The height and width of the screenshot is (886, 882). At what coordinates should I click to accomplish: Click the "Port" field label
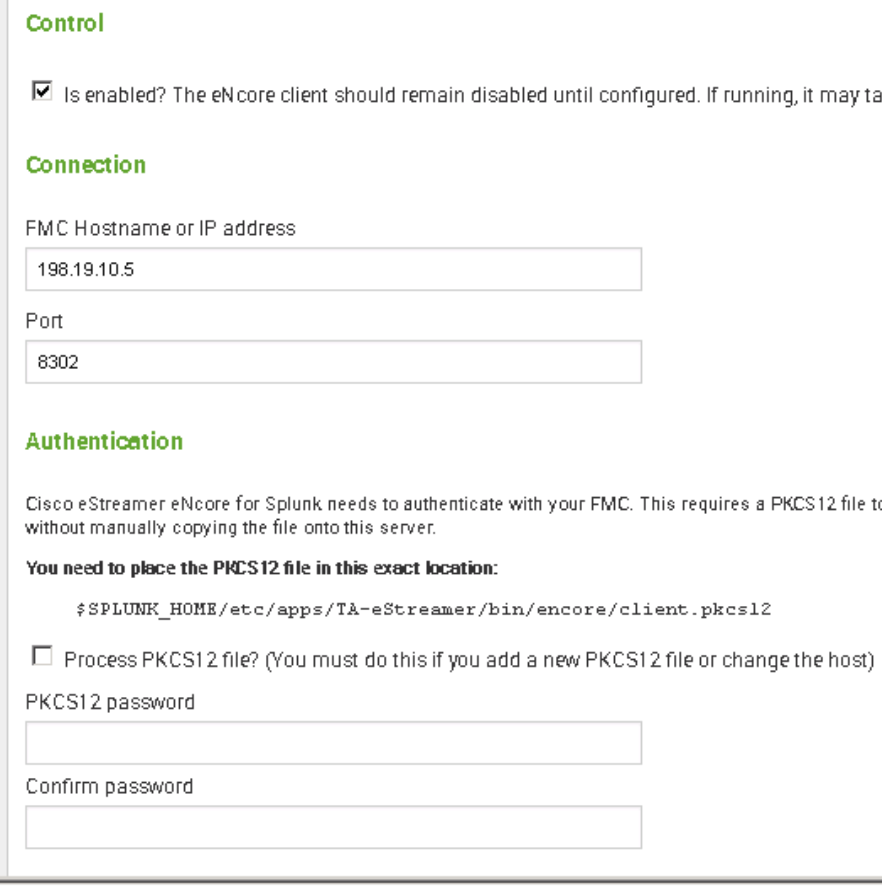[x=44, y=322]
